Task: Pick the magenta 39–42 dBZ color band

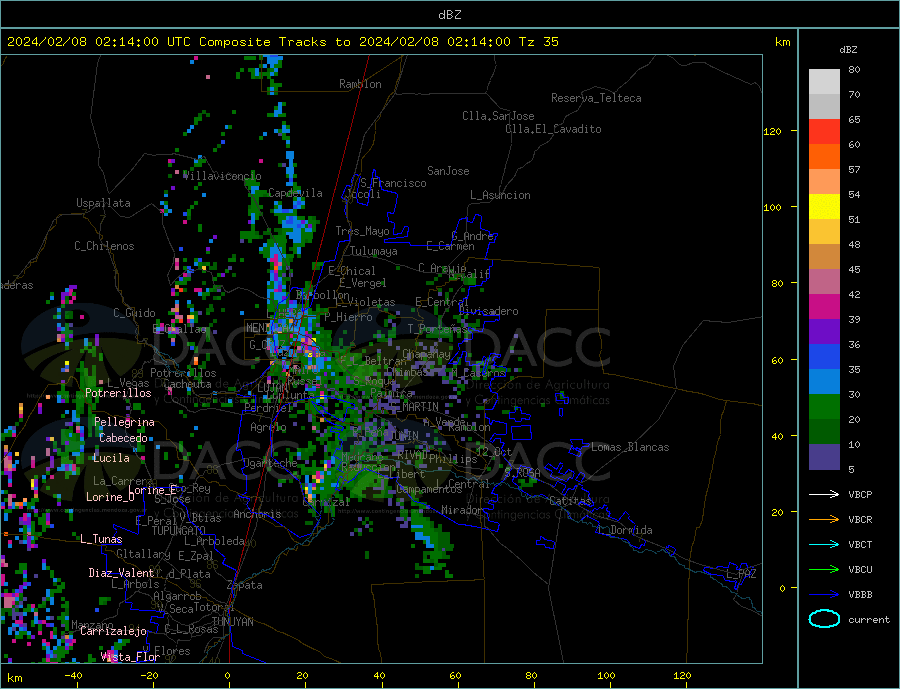Action: pyautogui.click(x=824, y=307)
